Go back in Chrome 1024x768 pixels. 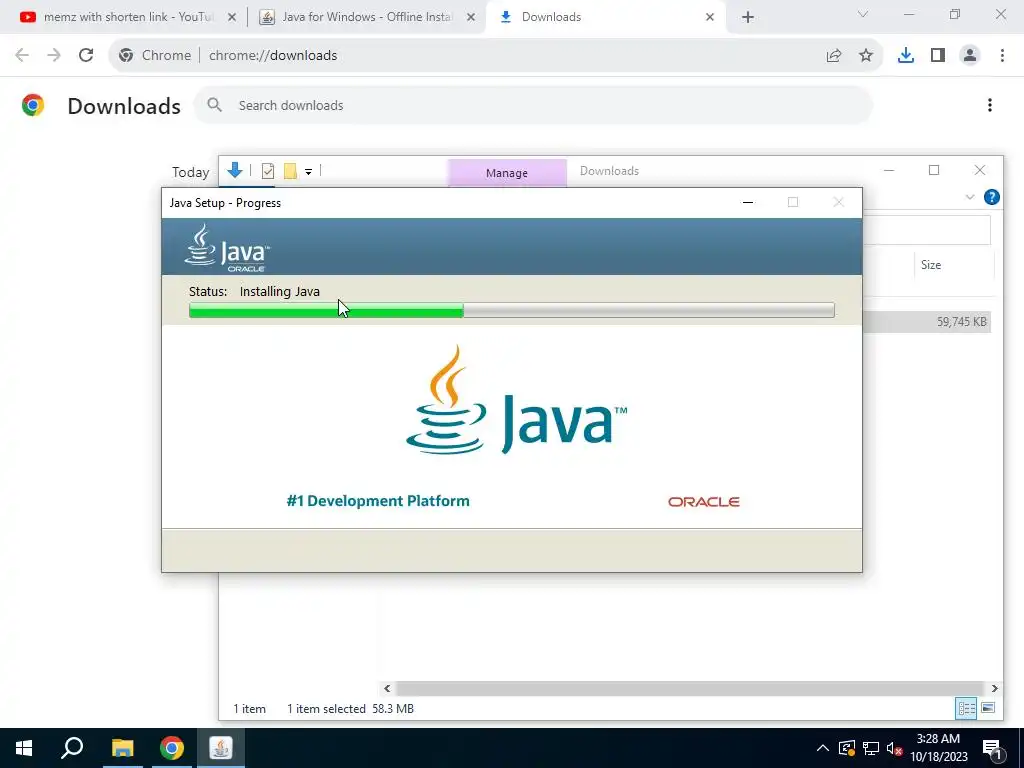click(22, 56)
